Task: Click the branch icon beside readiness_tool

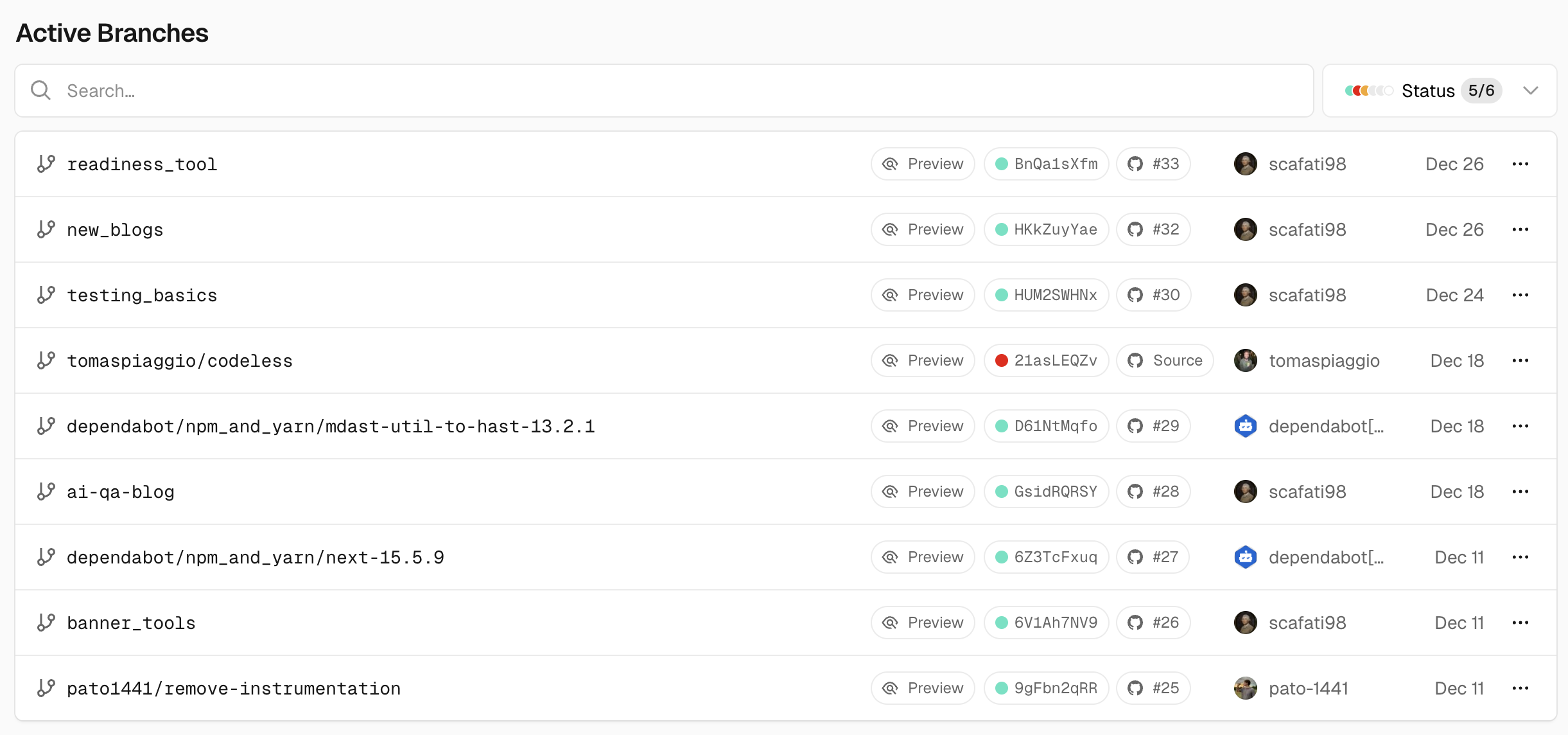Action: (x=46, y=164)
